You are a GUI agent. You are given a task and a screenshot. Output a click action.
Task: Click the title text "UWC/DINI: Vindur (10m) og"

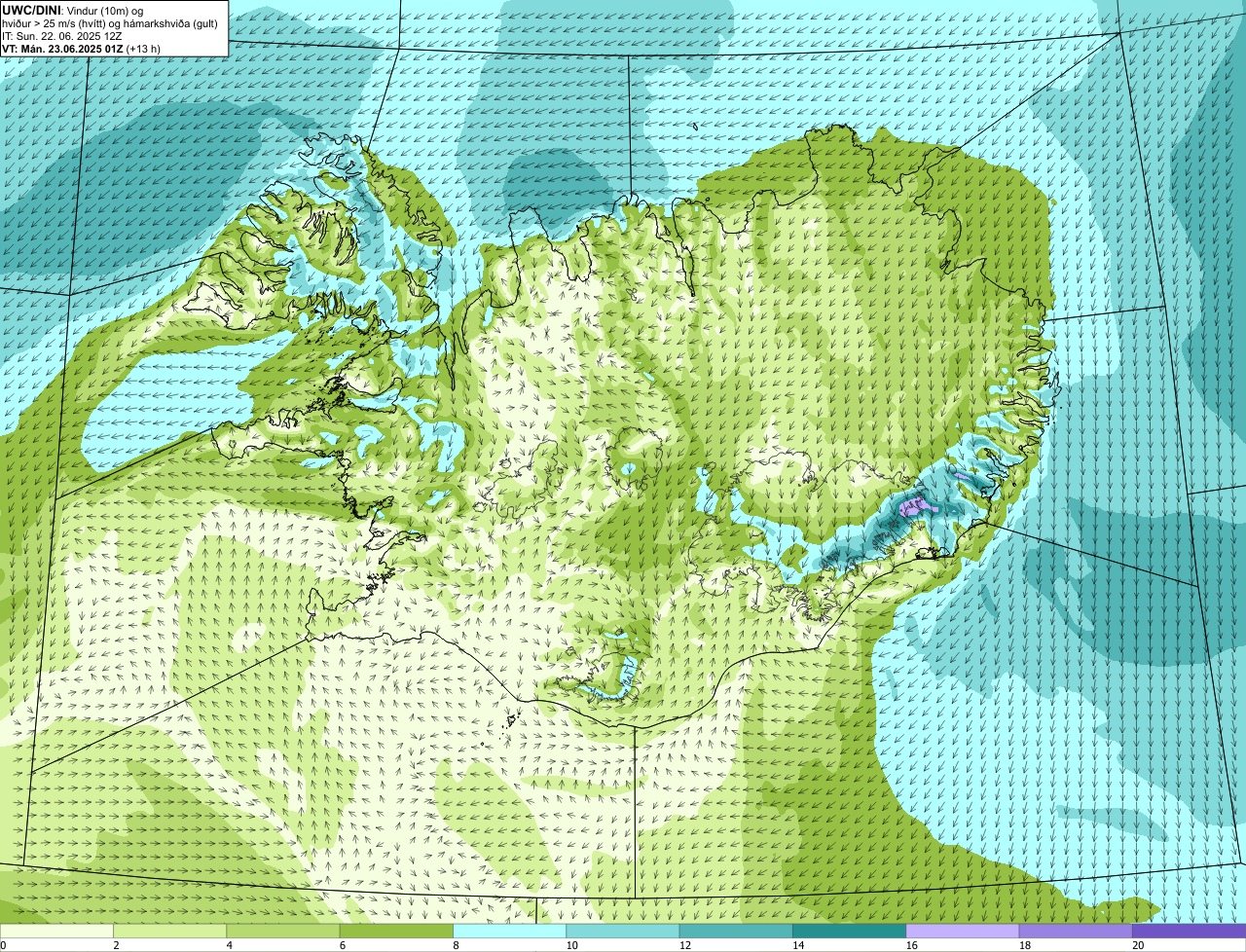coord(73,10)
